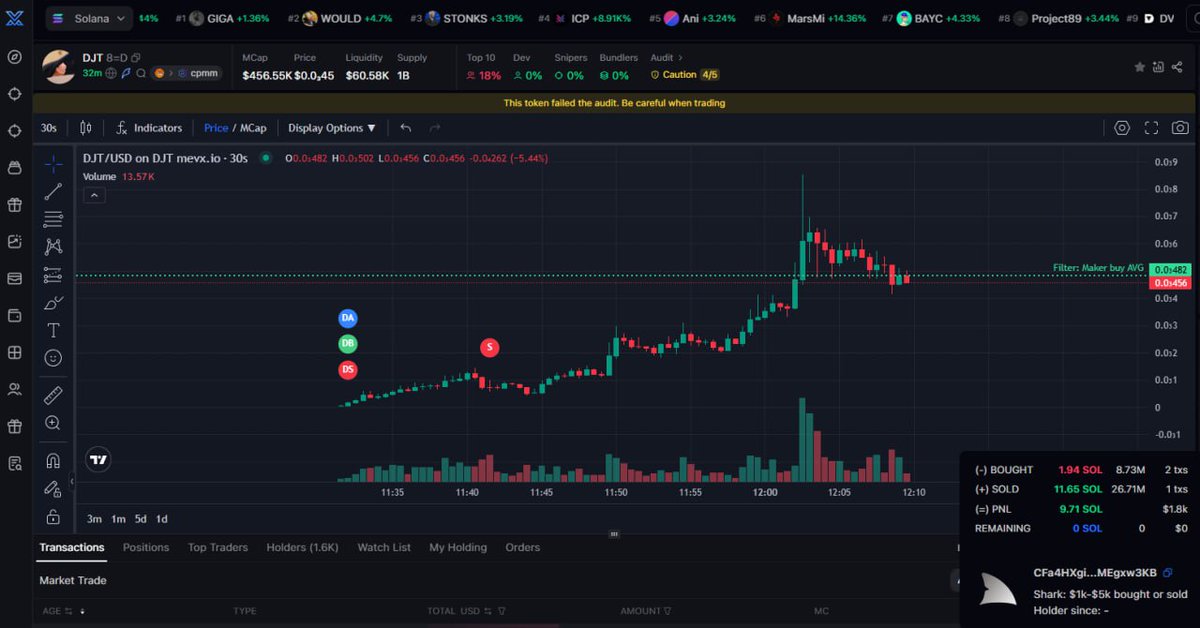Screen dimensions: 1200x628
Task: Set chart range to 1d
Action: (162, 519)
